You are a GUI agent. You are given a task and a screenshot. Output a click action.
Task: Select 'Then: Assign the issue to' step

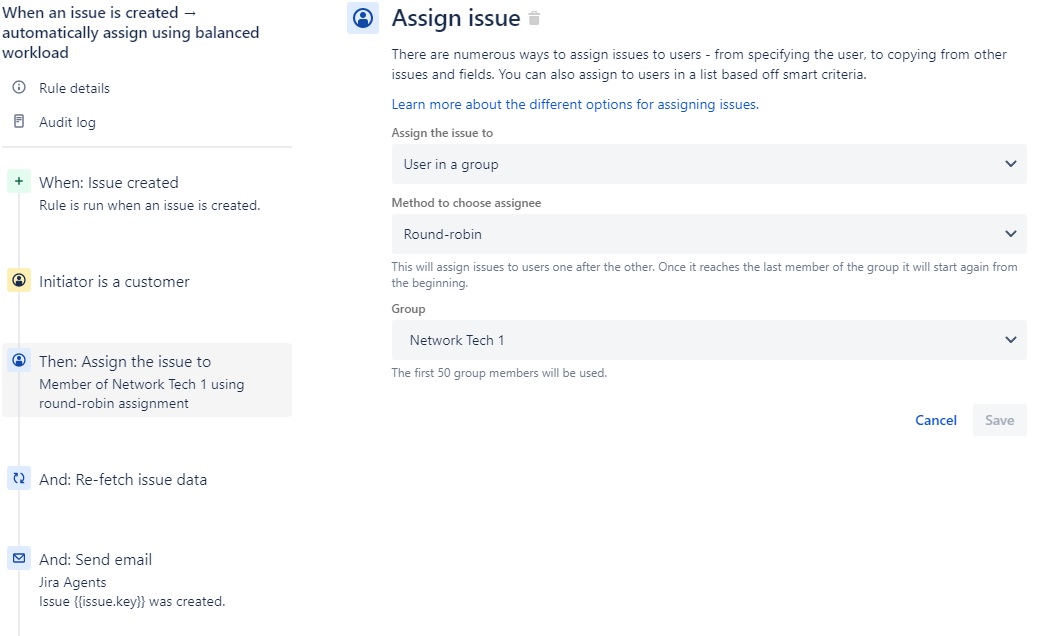tap(147, 380)
